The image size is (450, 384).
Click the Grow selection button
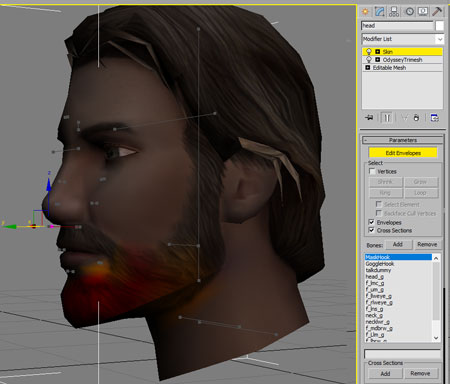[421, 182]
